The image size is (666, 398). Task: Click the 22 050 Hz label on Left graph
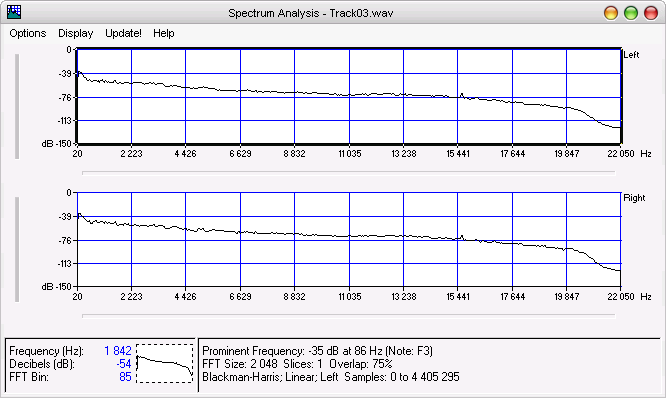[621, 154]
